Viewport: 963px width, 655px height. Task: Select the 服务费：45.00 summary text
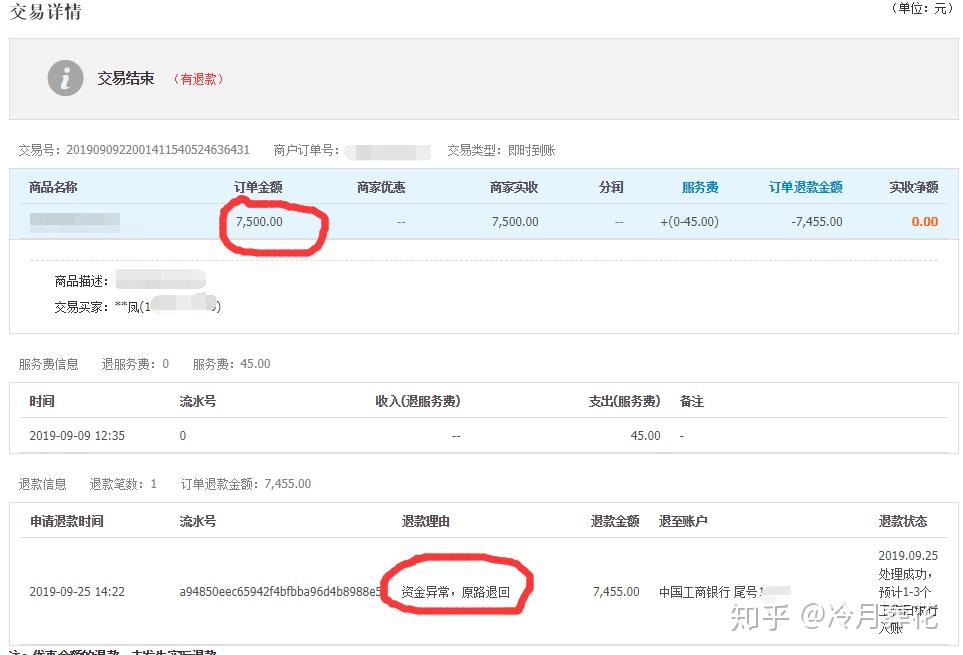pos(232,364)
